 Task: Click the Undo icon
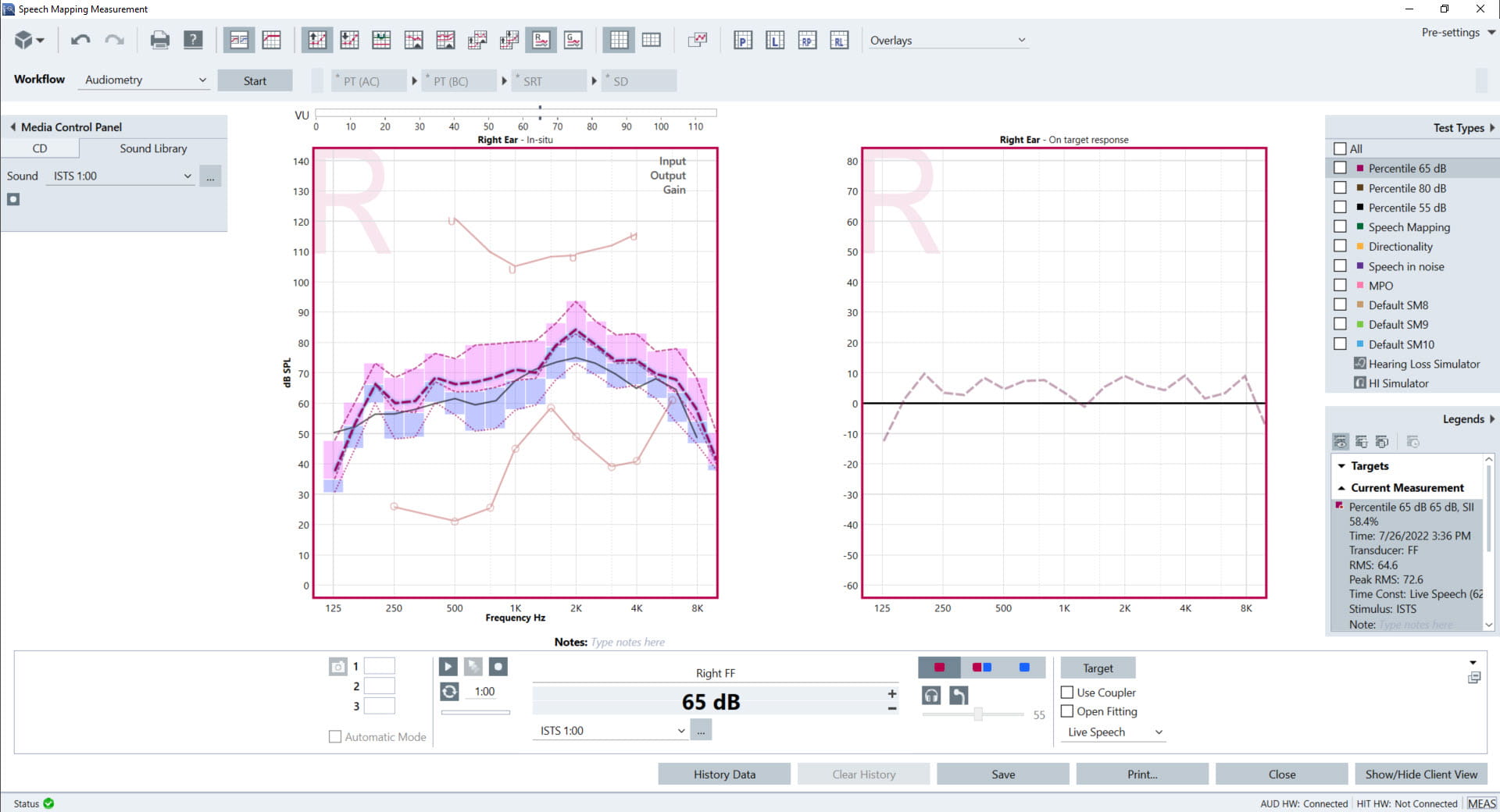point(79,39)
